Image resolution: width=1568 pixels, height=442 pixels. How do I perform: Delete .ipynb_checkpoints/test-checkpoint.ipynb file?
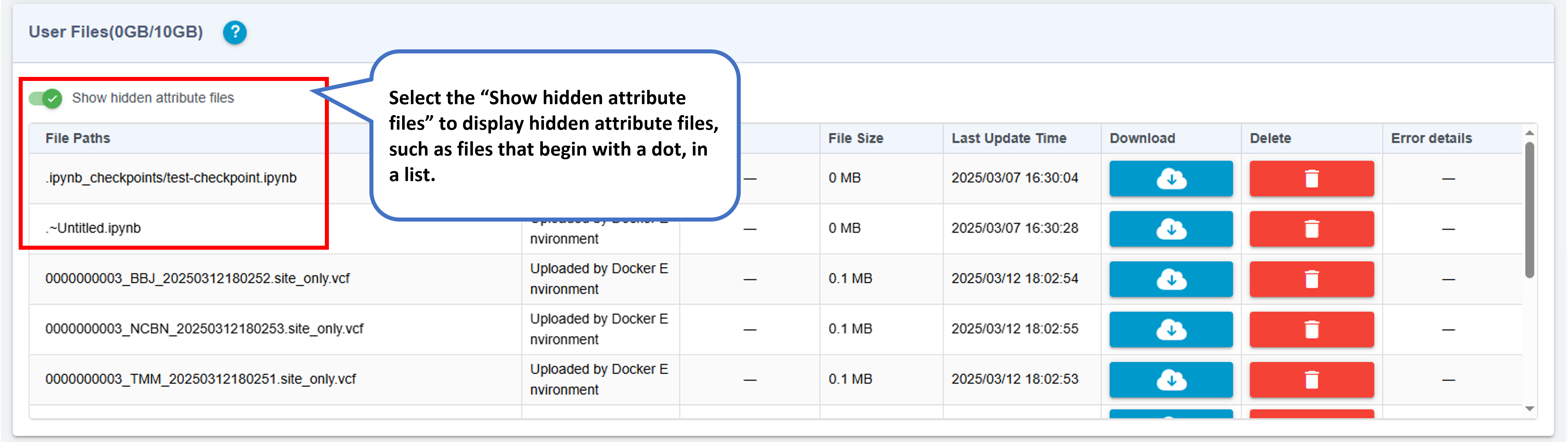(x=1311, y=178)
